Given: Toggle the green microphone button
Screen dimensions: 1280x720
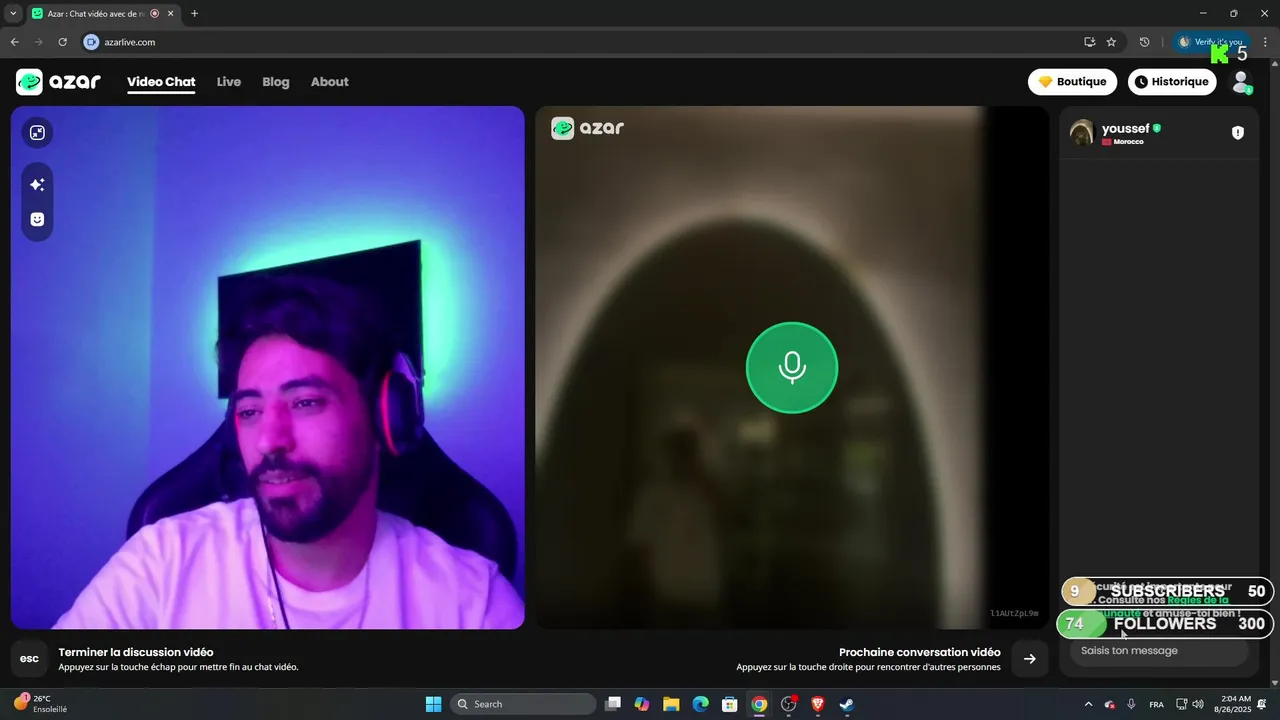Looking at the screenshot, I should pos(792,367).
